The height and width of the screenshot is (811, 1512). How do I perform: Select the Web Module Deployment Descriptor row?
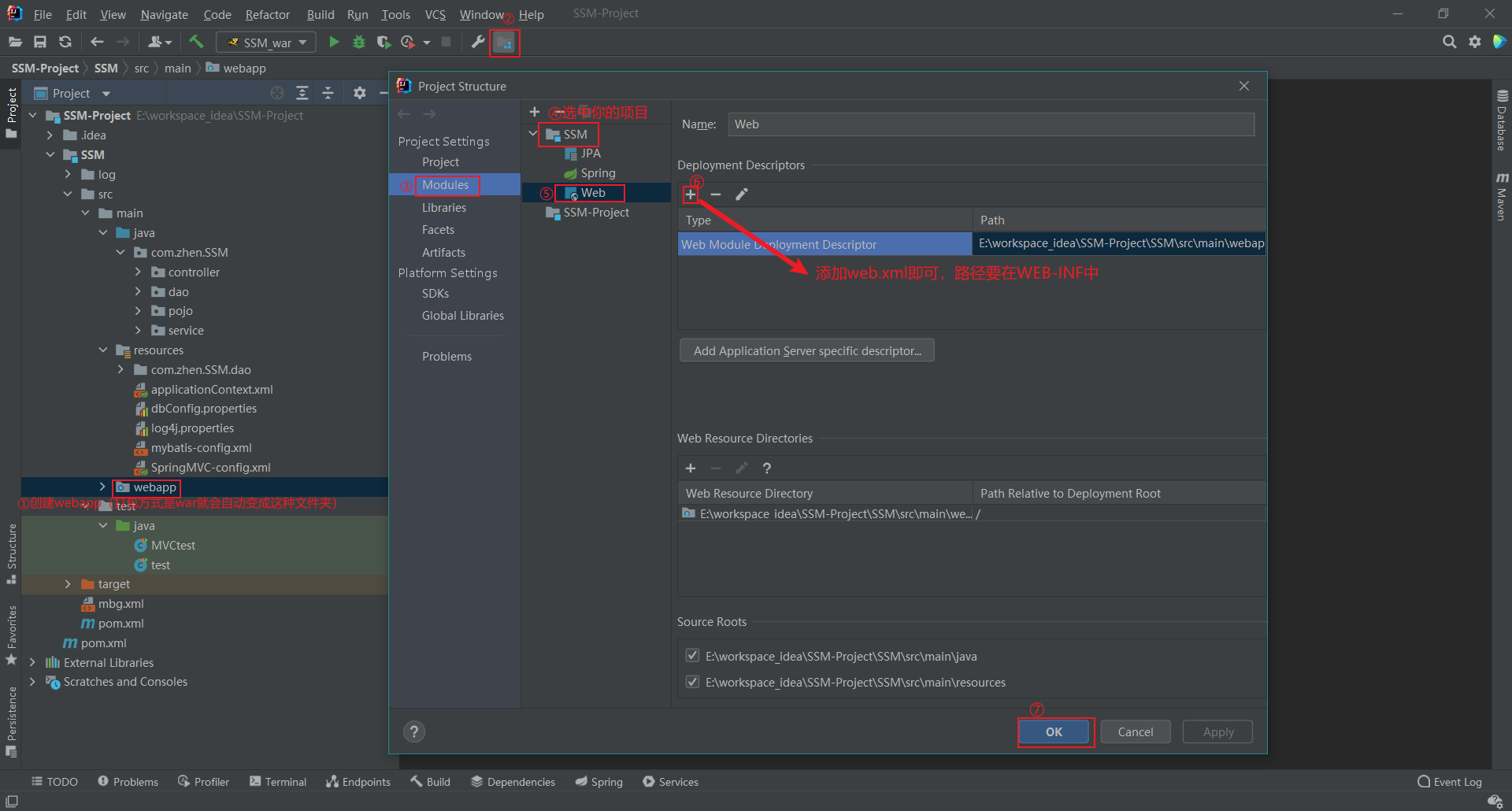coord(972,244)
